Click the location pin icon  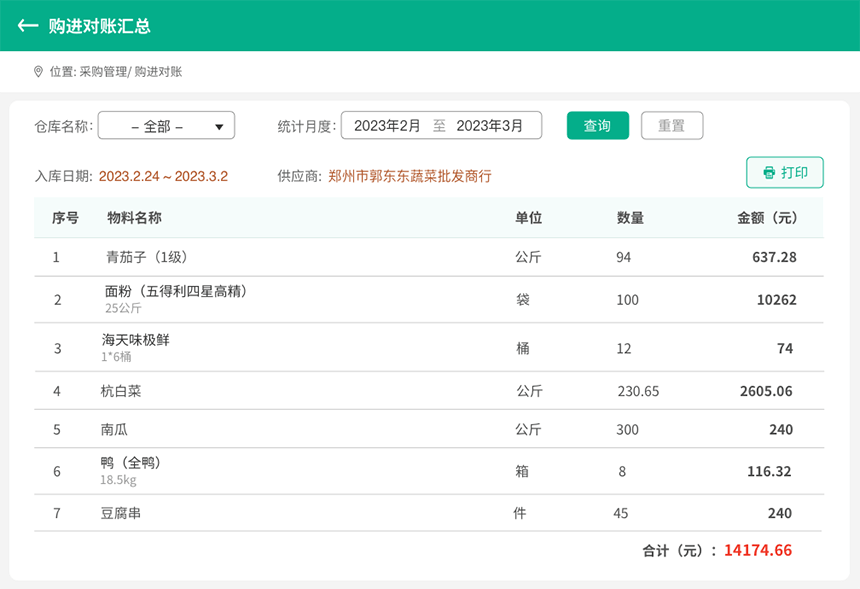[38, 72]
